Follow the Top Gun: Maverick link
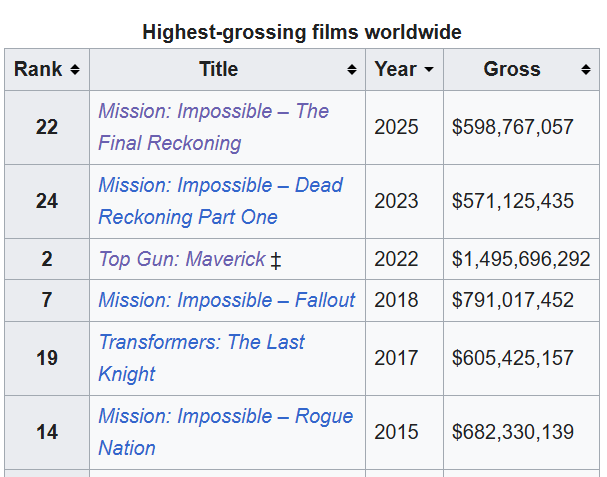Viewport: 607px width, 477px height. click(182, 260)
